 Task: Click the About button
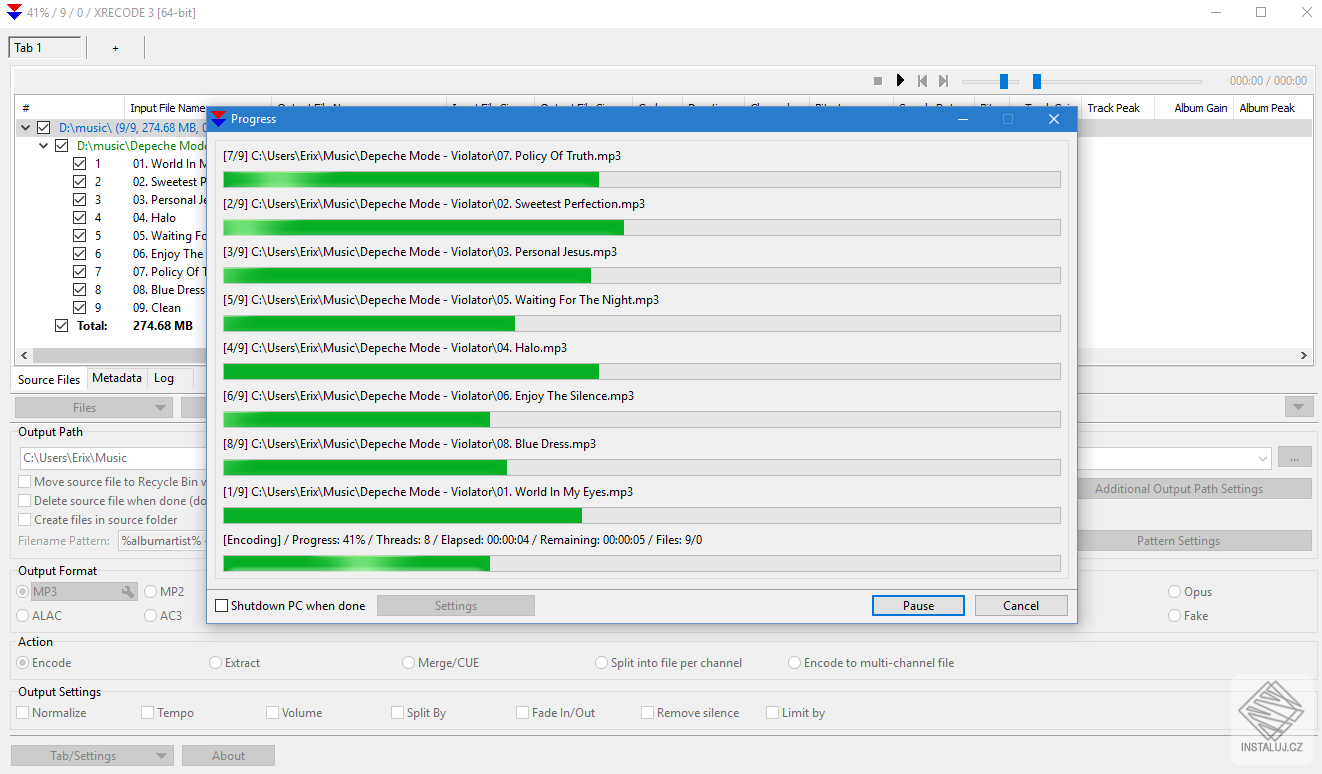pos(228,756)
